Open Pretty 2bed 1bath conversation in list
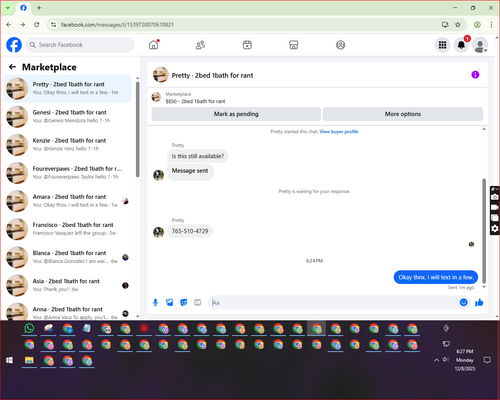The height and width of the screenshot is (400, 500). (68, 88)
